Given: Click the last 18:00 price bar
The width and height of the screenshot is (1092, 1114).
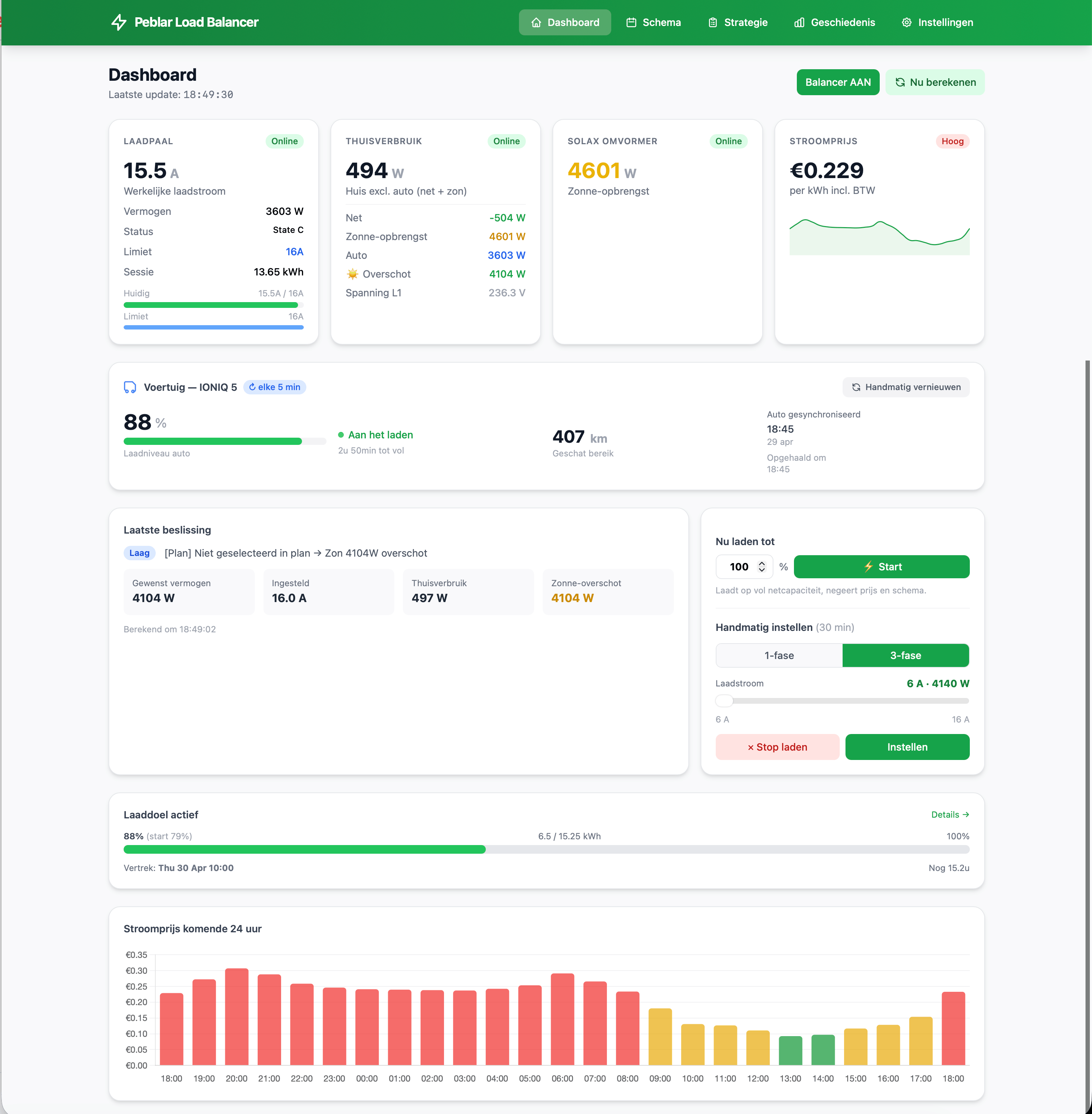Looking at the screenshot, I should point(953,1029).
